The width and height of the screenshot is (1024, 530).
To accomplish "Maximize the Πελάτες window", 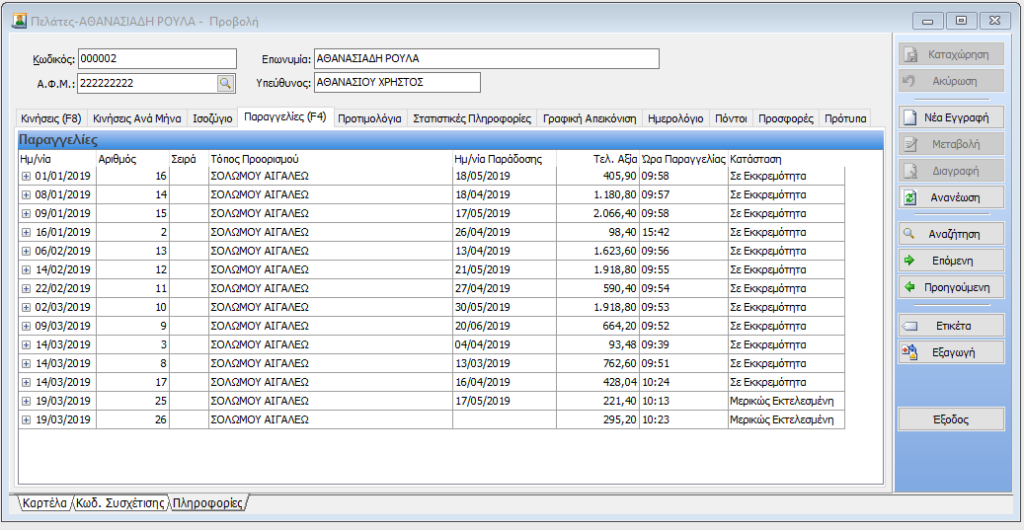I will pyautogui.click(x=961, y=21).
